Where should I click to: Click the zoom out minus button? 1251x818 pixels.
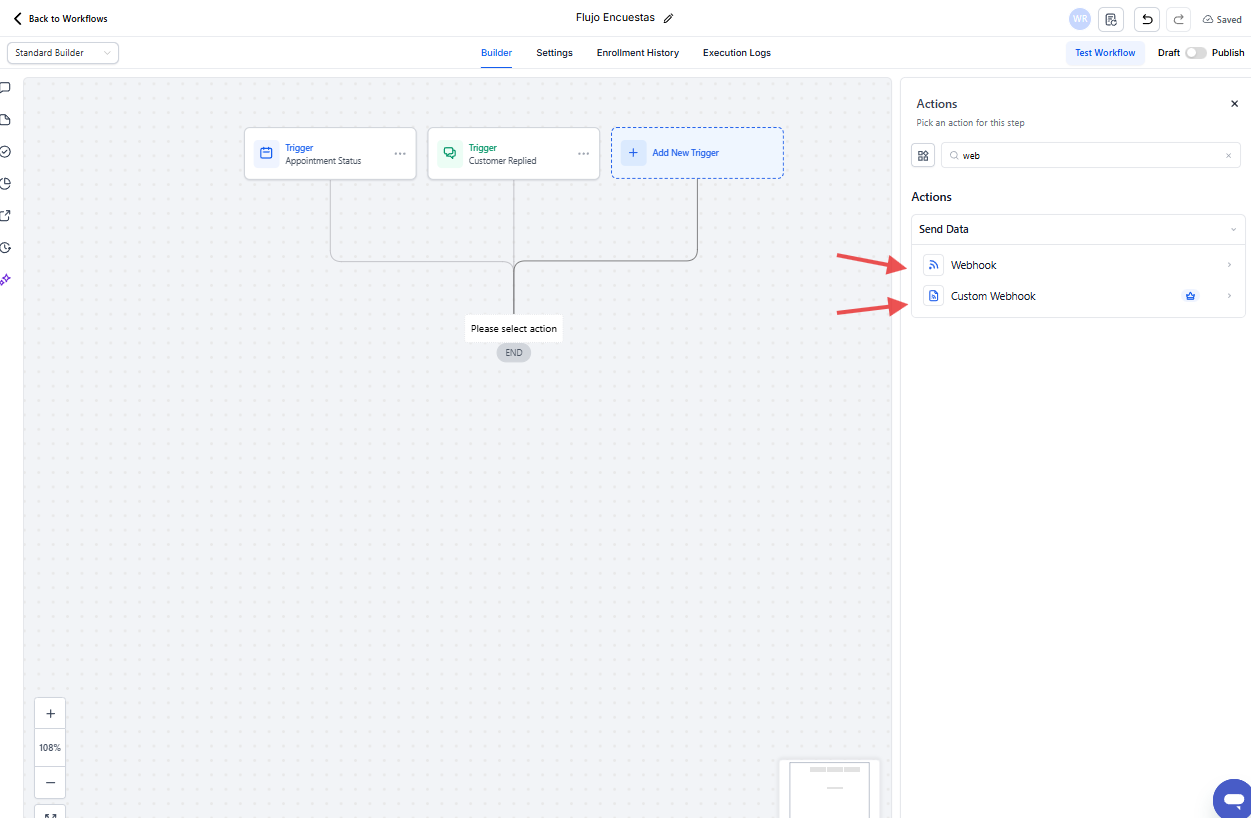click(x=50, y=782)
